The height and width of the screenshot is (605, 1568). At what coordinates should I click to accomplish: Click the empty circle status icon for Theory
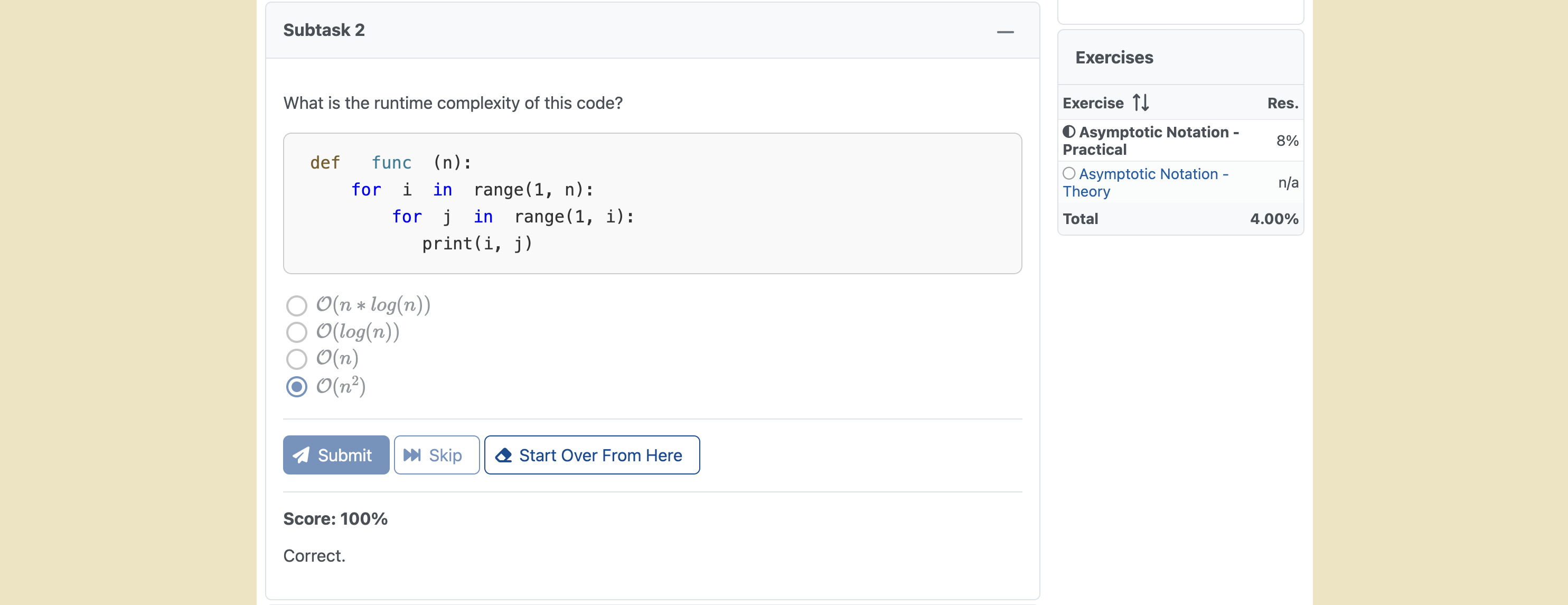point(1069,173)
